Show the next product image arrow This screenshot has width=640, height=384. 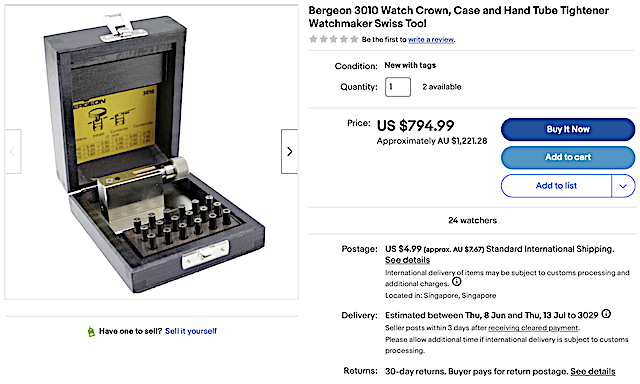[x=289, y=151]
